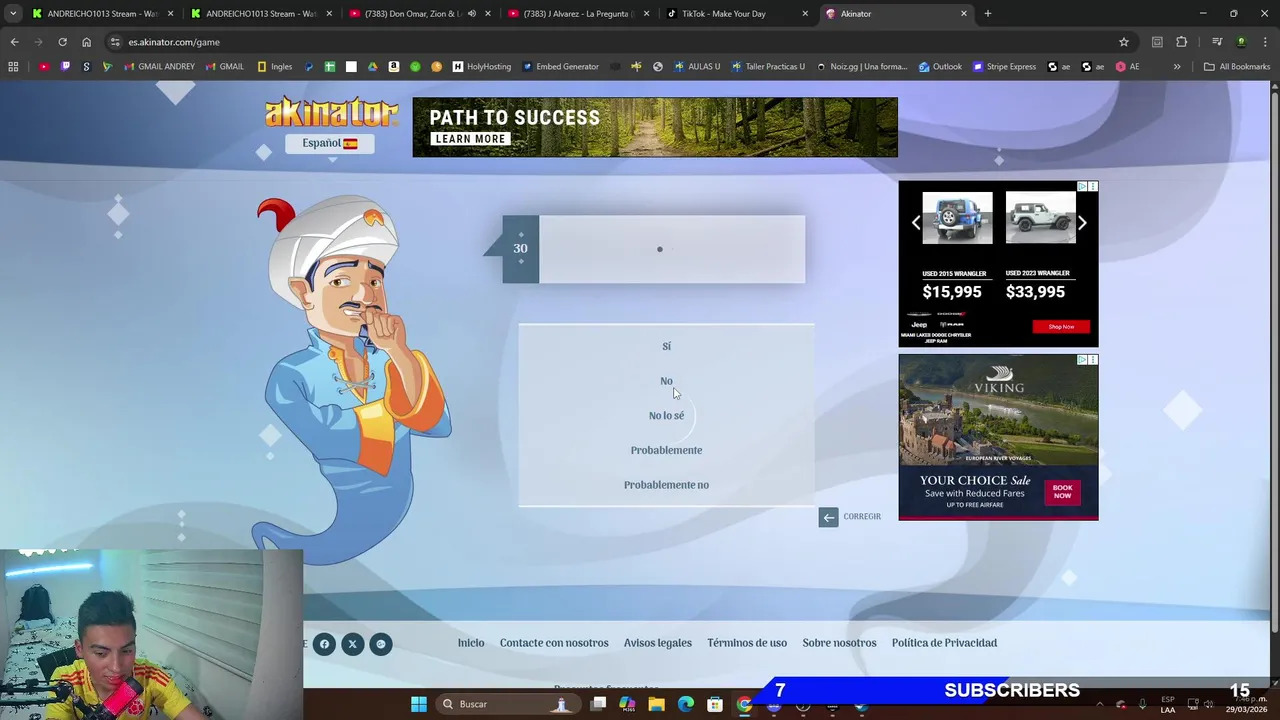1280x720 pixels.
Task: Open the "Política de Privacidad" link
Action: 944,643
